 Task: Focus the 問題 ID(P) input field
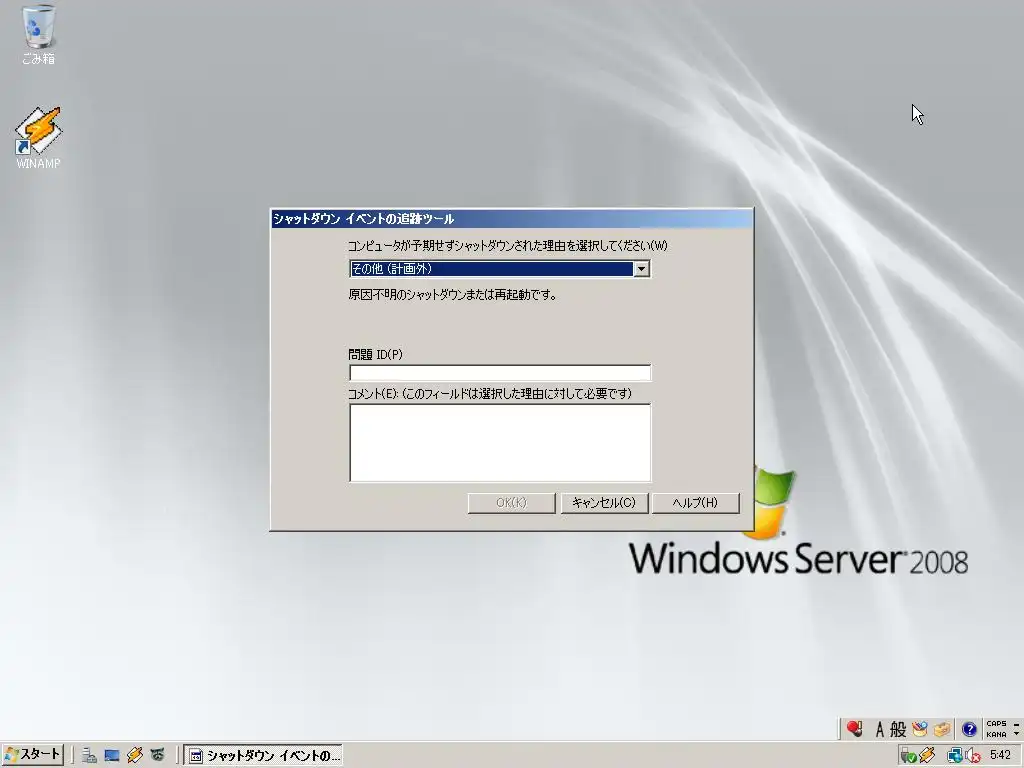click(x=500, y=373)
